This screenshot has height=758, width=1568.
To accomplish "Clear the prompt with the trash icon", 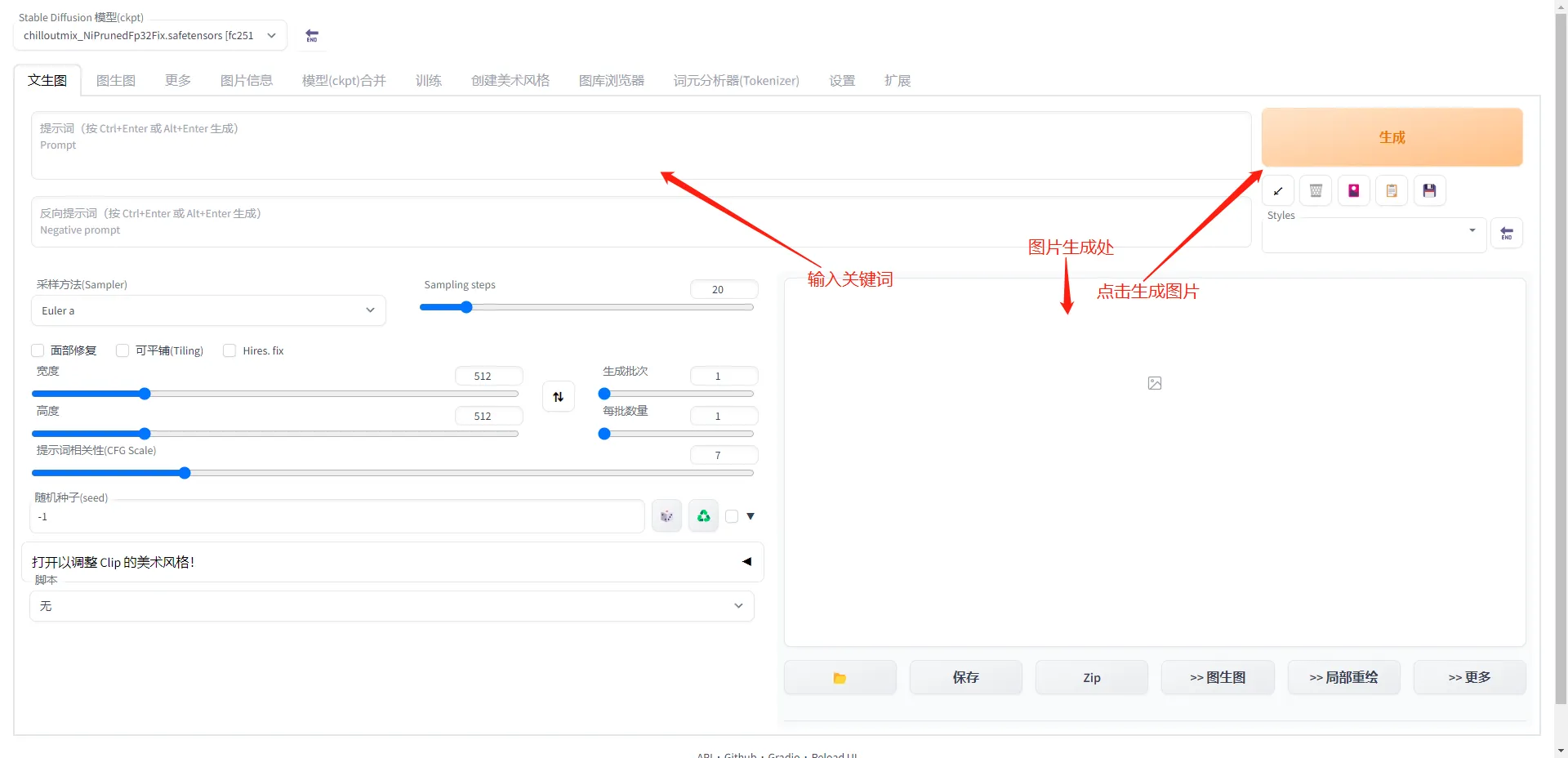I will (x=1316, y=191).
